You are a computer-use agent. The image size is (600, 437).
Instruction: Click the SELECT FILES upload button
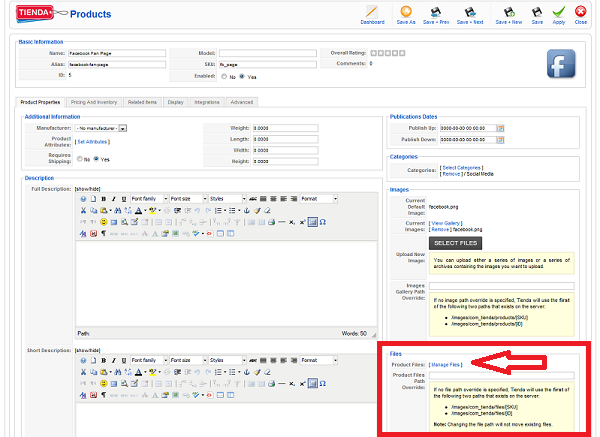tap(455, 243)
